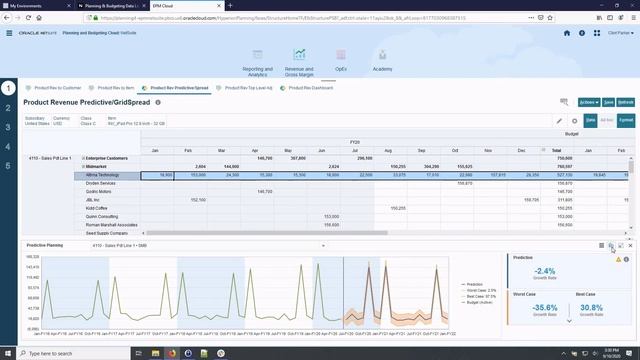Expand the Enterprise Customers row
640x360 pixels.
[83, 158]
